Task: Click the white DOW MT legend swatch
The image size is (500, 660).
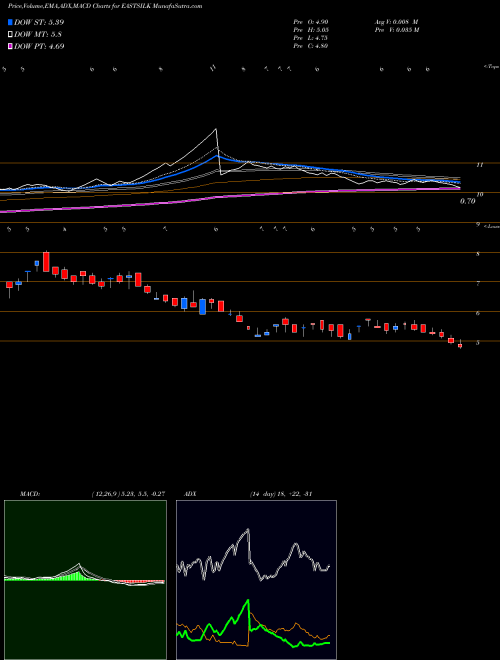Action: click(x=10, y=35)
